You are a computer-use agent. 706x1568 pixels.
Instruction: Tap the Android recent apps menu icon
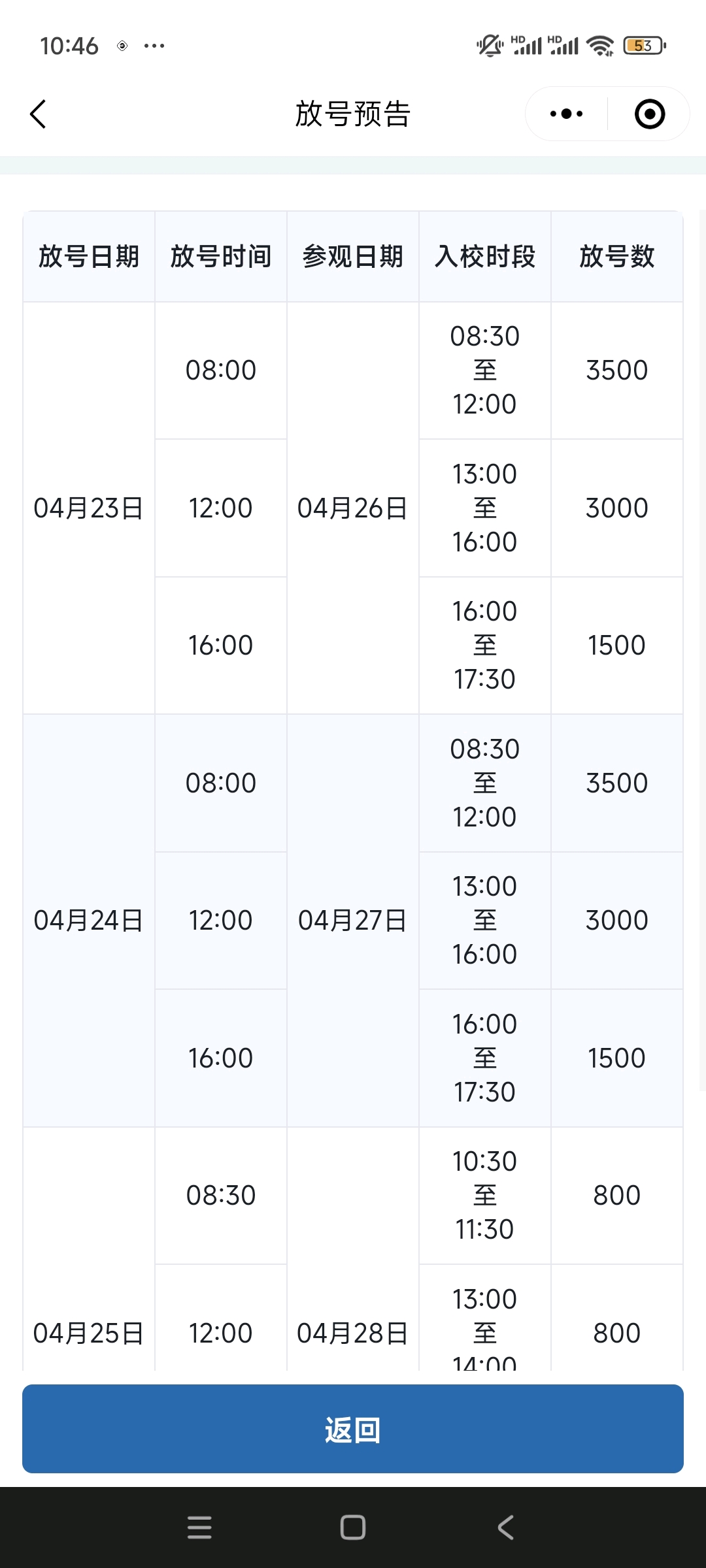199,1527
